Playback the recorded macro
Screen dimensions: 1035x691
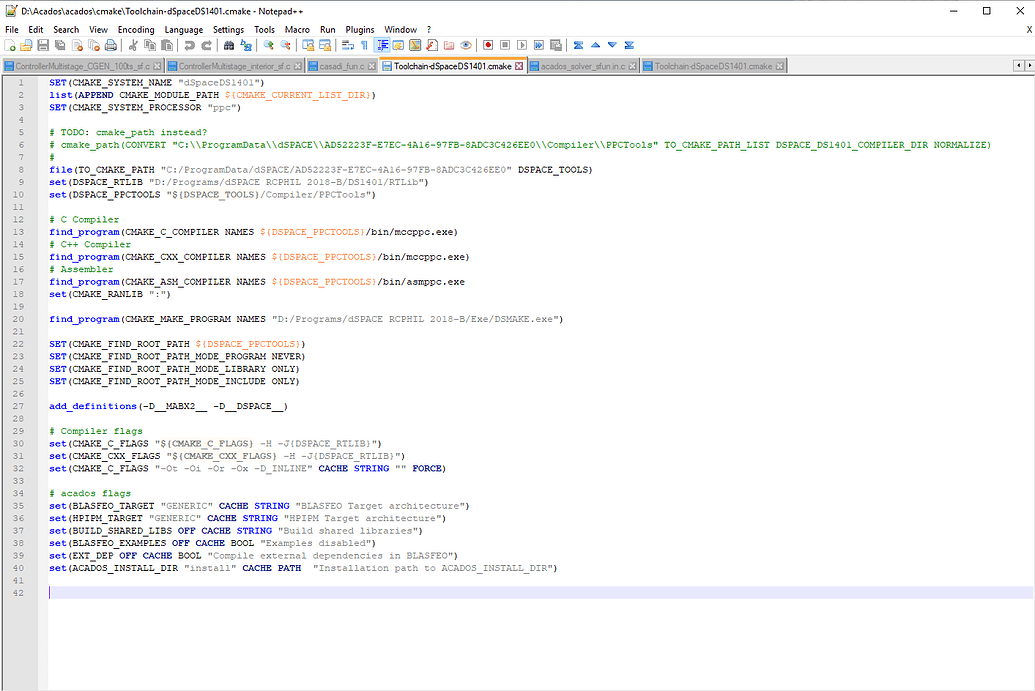click(x=521, y=45)
